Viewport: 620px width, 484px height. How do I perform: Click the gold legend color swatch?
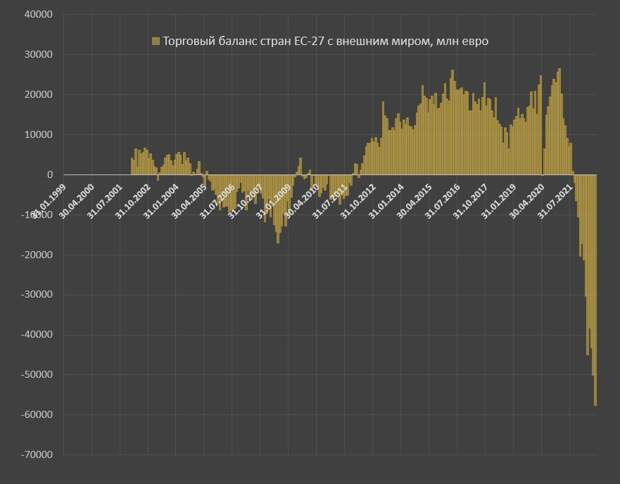pos(155,42)
